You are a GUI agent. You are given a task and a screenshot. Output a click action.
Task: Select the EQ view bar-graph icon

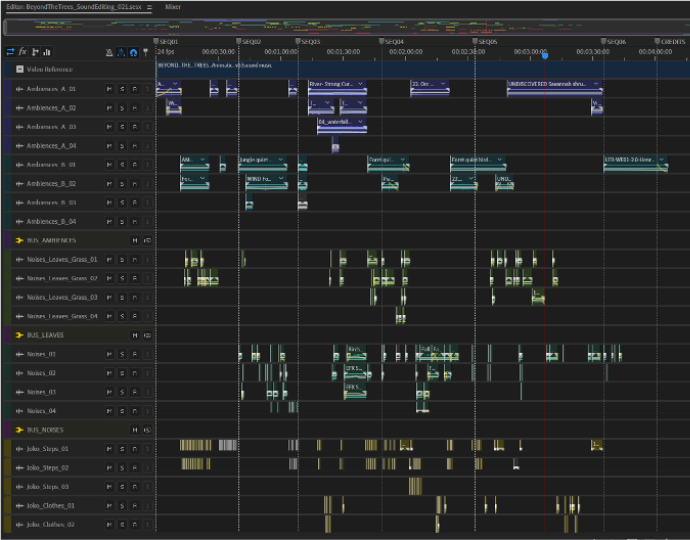coord(46,52)
